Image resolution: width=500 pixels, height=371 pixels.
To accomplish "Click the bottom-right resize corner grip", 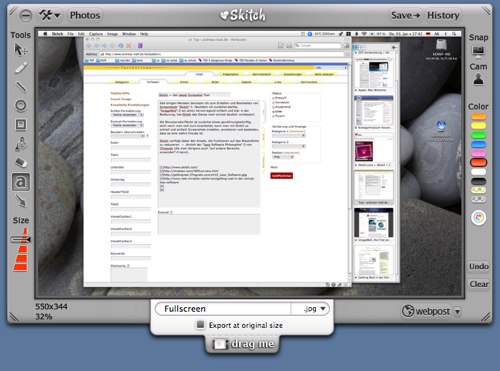I will (485, 316).
